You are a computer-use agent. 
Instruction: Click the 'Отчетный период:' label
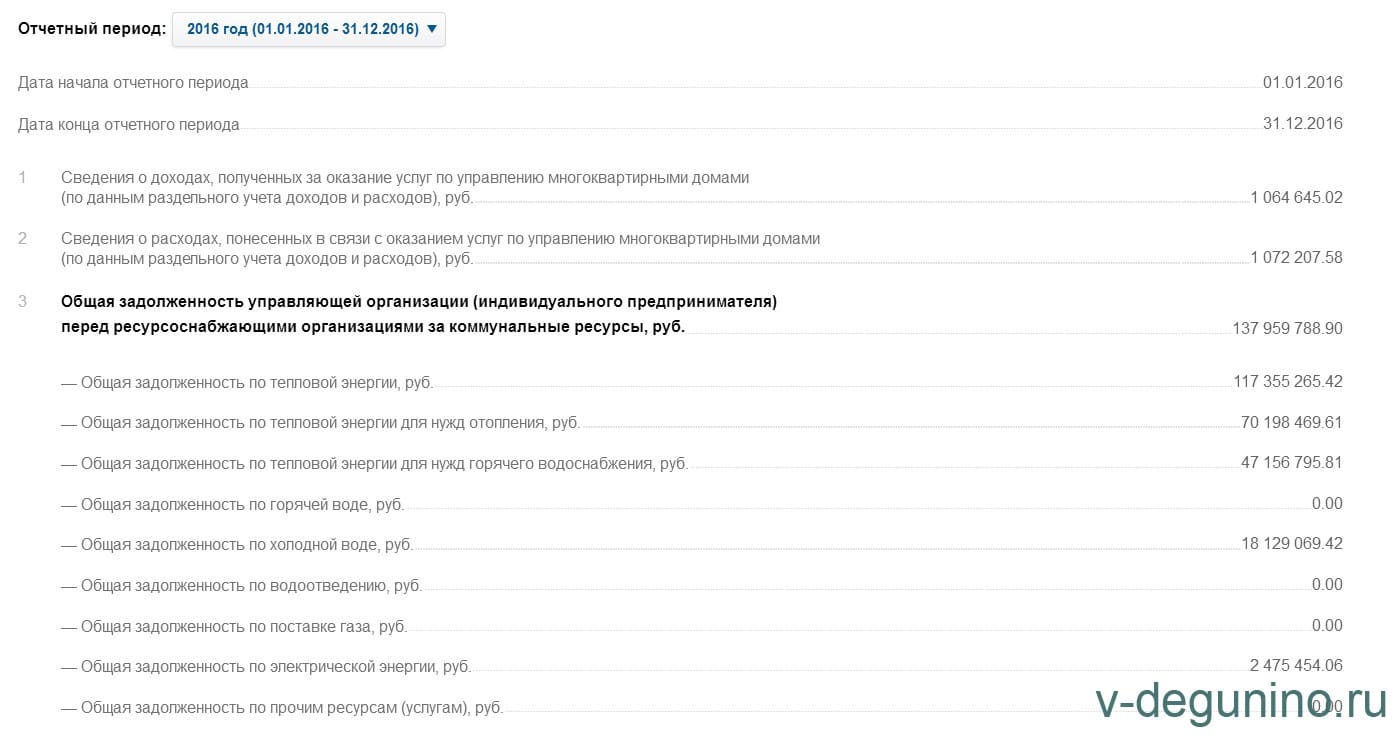coord(92,29)
